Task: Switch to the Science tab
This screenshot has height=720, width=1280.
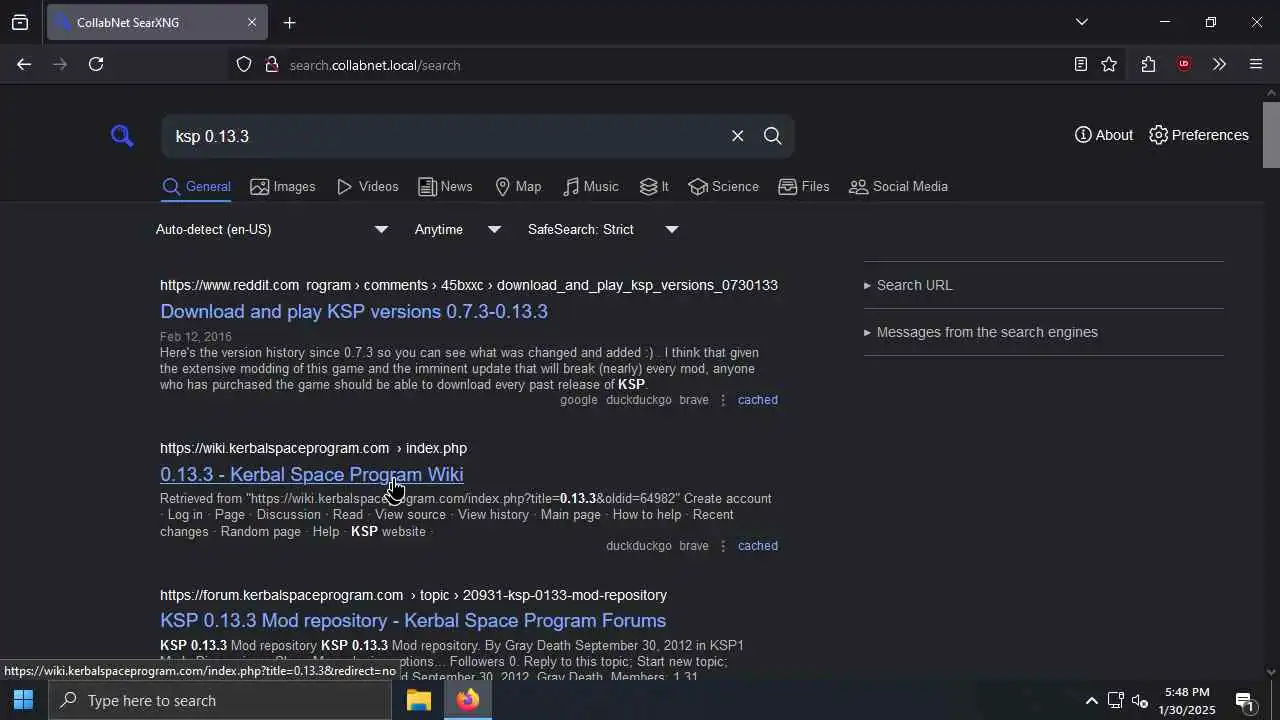Action: (x=724, y=187)
